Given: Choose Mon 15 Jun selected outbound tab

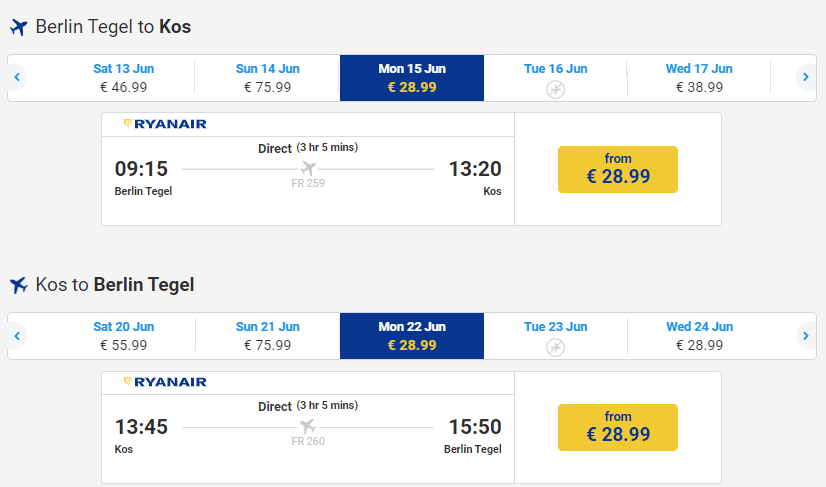Looking at the screenshot, I should [412, 78].
